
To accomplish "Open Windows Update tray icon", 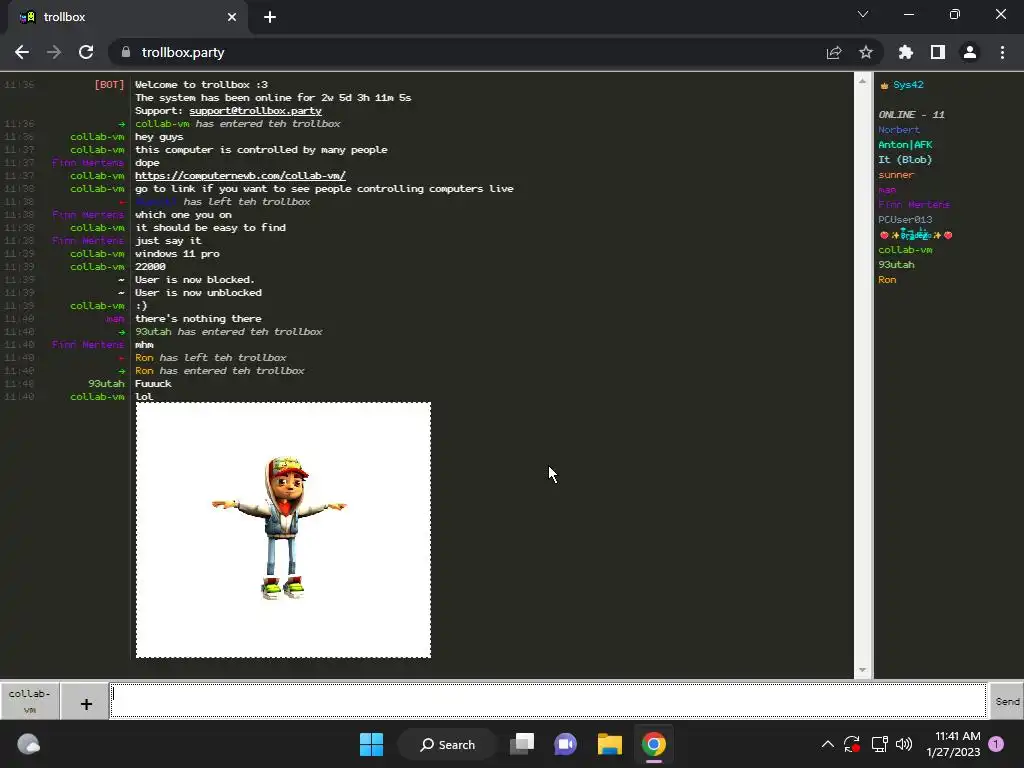I will tap(852, 744).
